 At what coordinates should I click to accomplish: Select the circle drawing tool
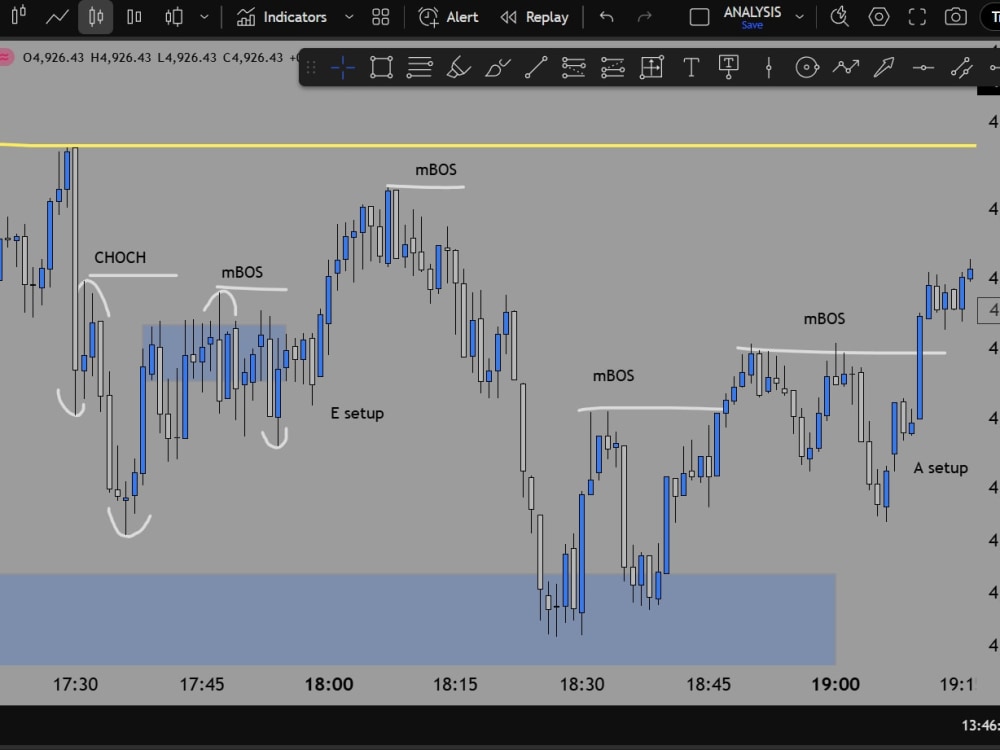[x=807, y=67]
